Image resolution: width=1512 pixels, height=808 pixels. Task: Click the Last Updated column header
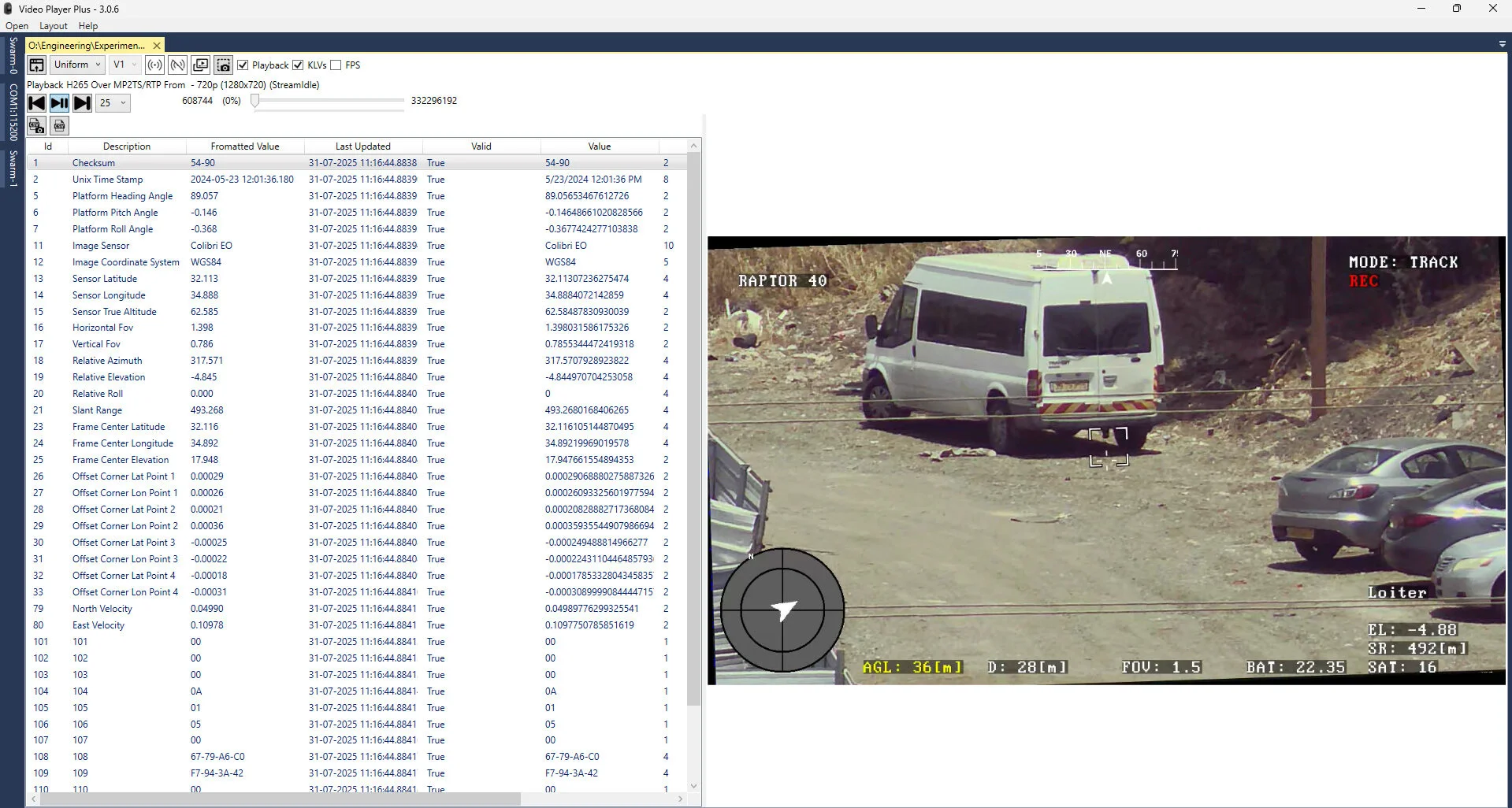(362, 146)
